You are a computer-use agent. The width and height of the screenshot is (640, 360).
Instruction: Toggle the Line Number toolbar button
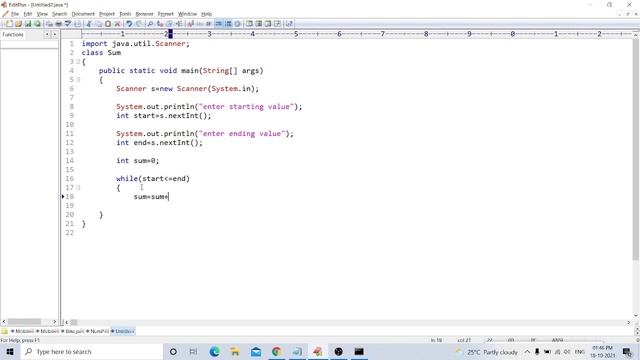[228, 24]
